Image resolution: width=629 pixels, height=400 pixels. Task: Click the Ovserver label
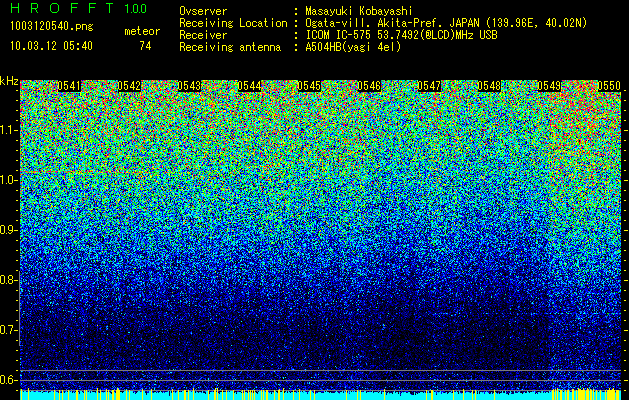(203, 11)
